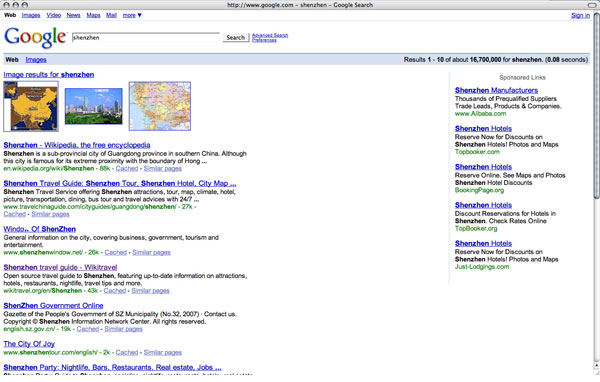Open Shenzhen Hotels ad from BookingPage.org
This screenshot has height=382, width=600.
(x=483, y=167)
